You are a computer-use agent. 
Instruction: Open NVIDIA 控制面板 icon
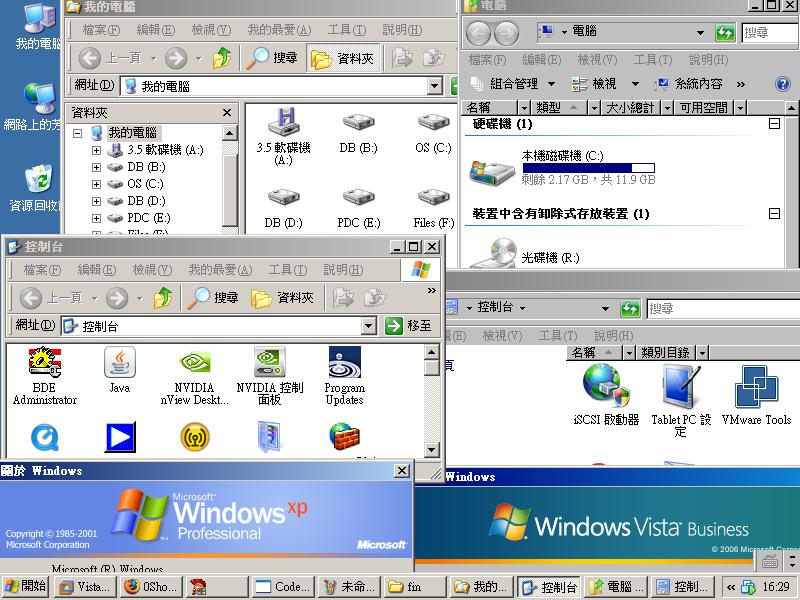coord(269,376)
